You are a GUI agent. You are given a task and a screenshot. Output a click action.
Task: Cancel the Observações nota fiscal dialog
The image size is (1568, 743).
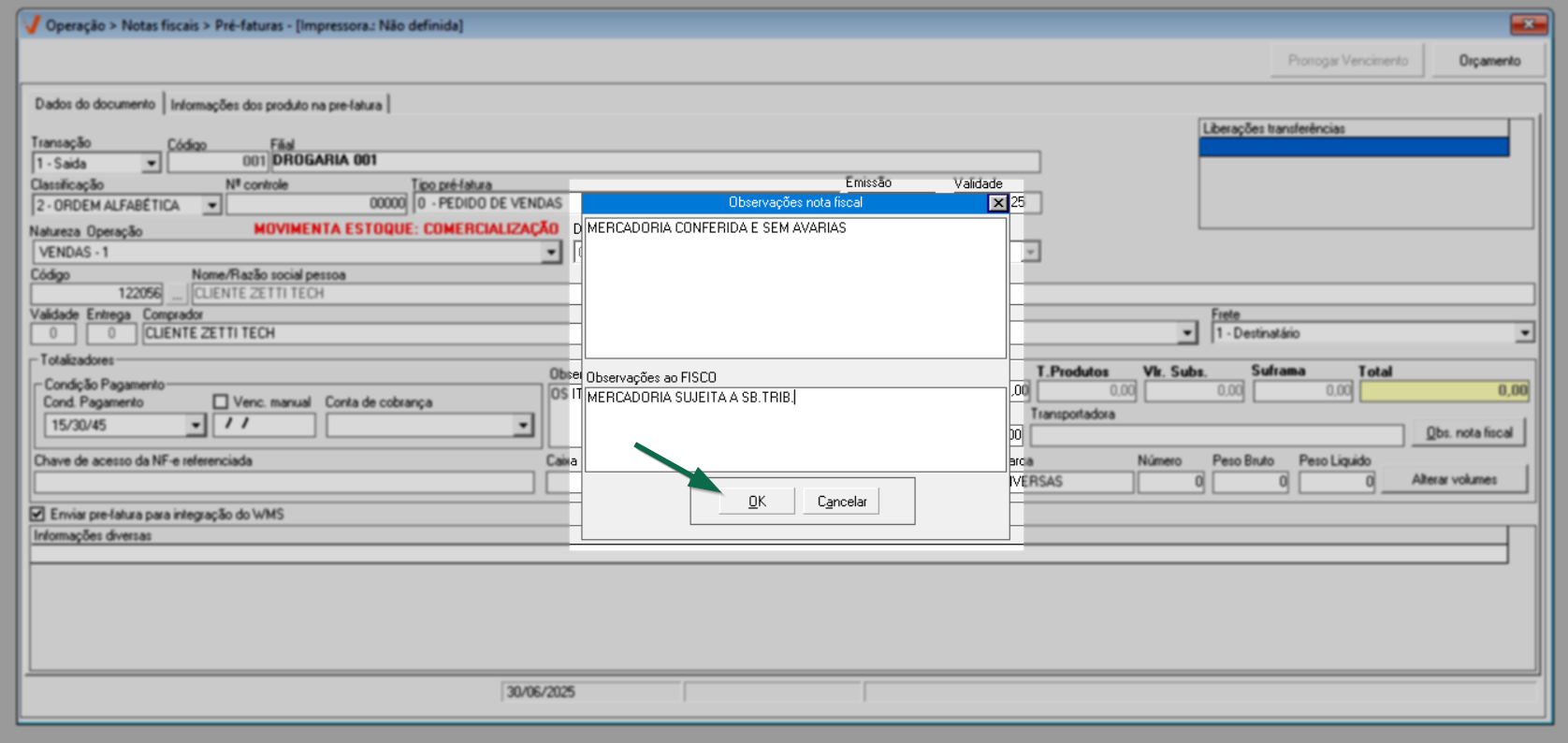(842, 502)
